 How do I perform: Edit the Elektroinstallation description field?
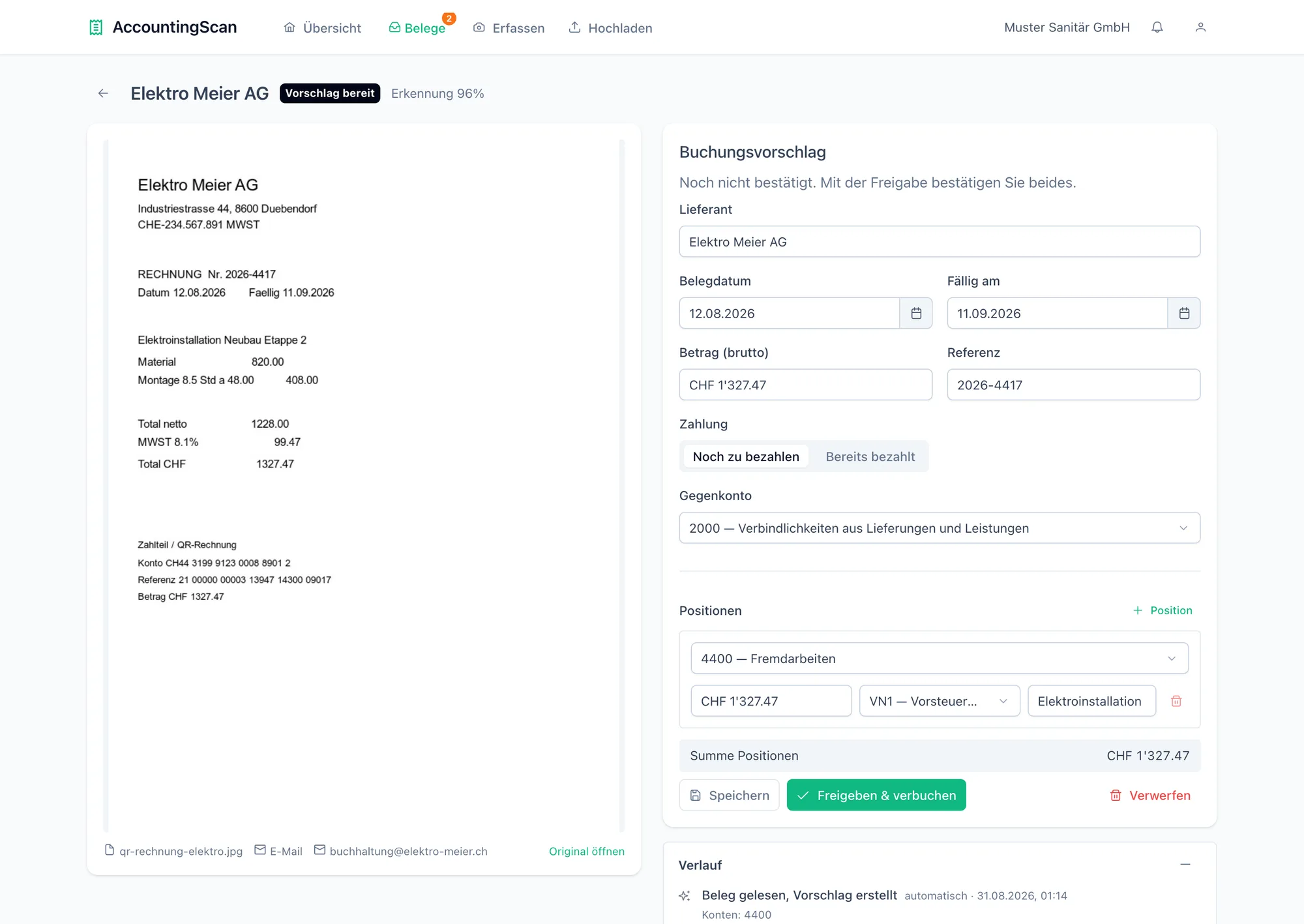[1092, 701]
